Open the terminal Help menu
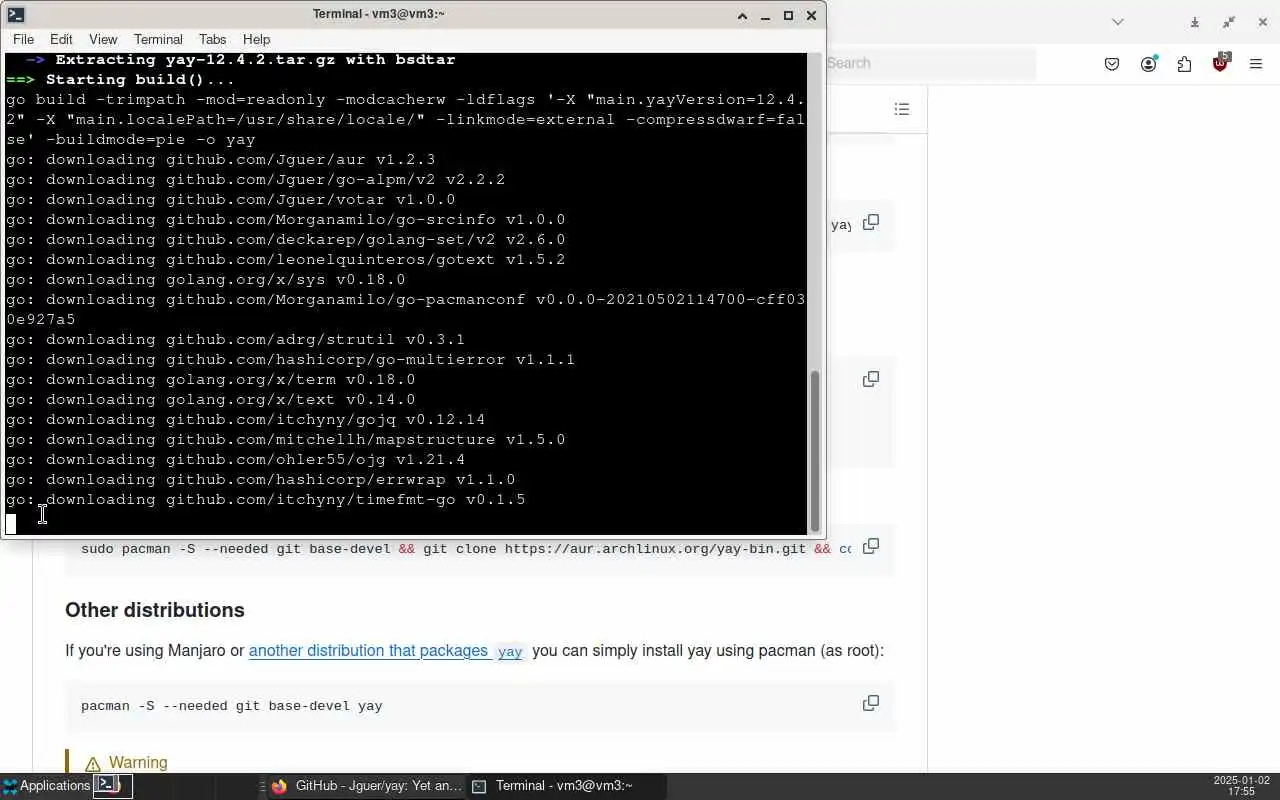The image size is (1280, 800). (256, 39)
